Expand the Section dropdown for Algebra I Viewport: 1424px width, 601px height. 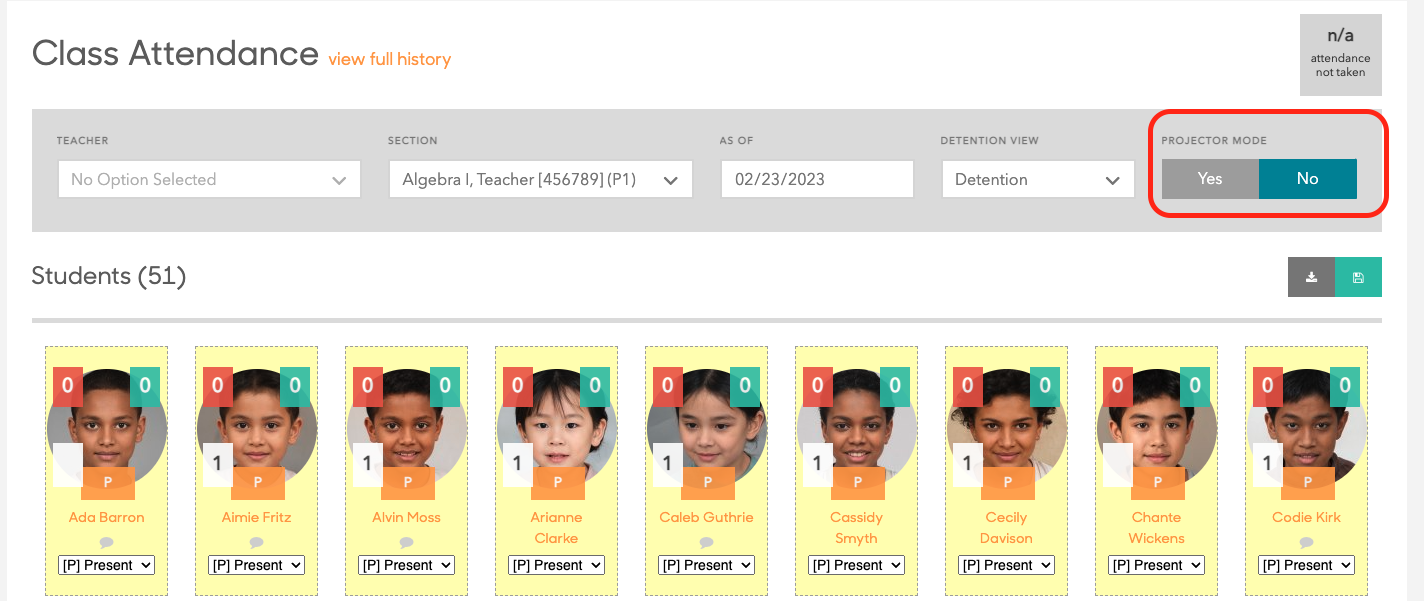[540, 180]
